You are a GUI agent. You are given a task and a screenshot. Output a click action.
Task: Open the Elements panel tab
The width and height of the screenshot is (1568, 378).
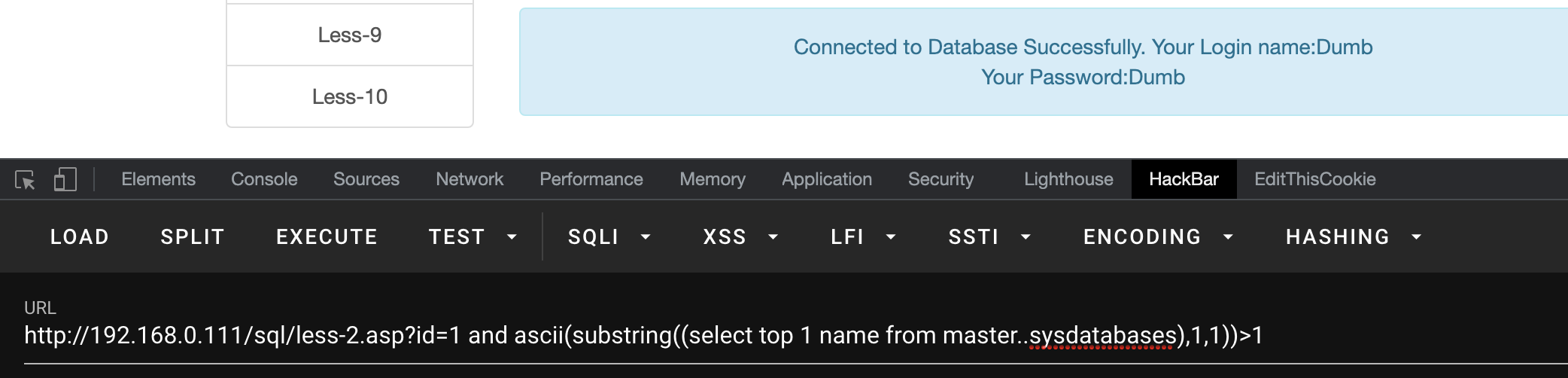158,179
